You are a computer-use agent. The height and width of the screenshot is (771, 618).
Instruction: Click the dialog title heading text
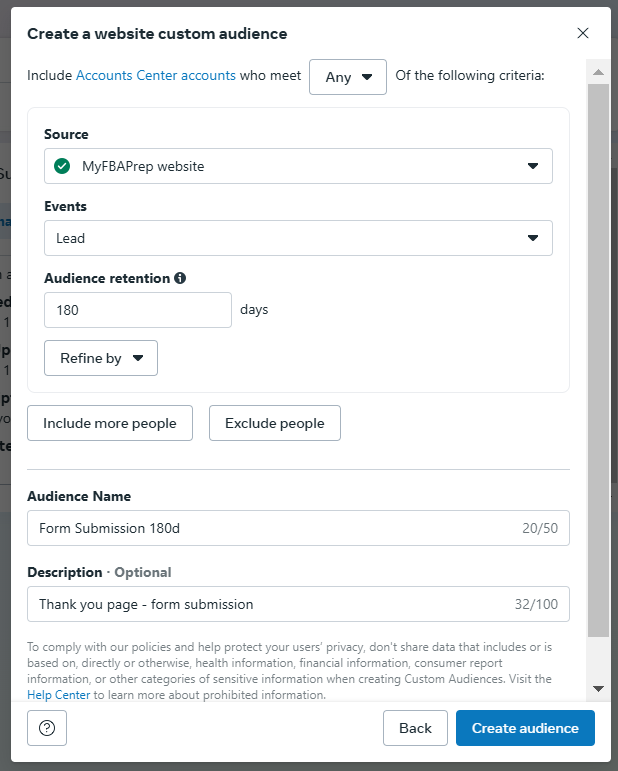point(157,33)
